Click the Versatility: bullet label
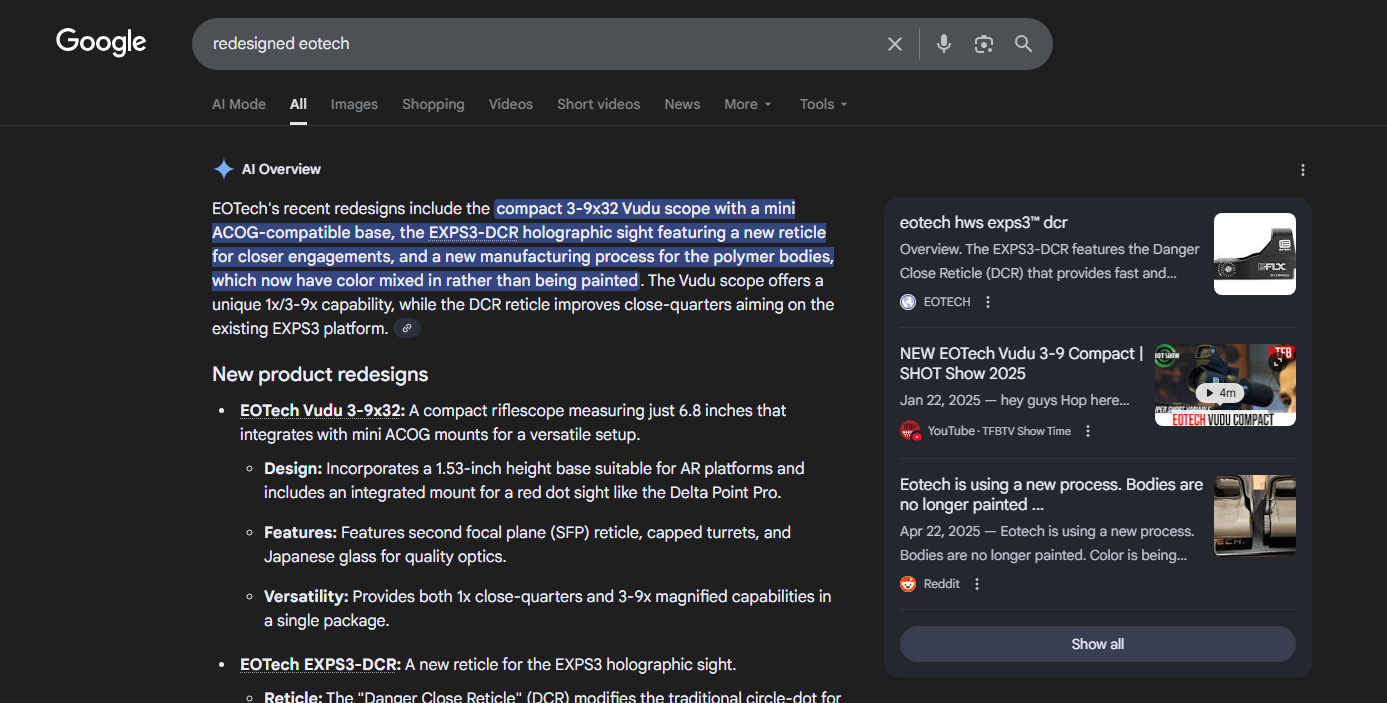This screenshot has width=1387, height=703. point(306,596)
